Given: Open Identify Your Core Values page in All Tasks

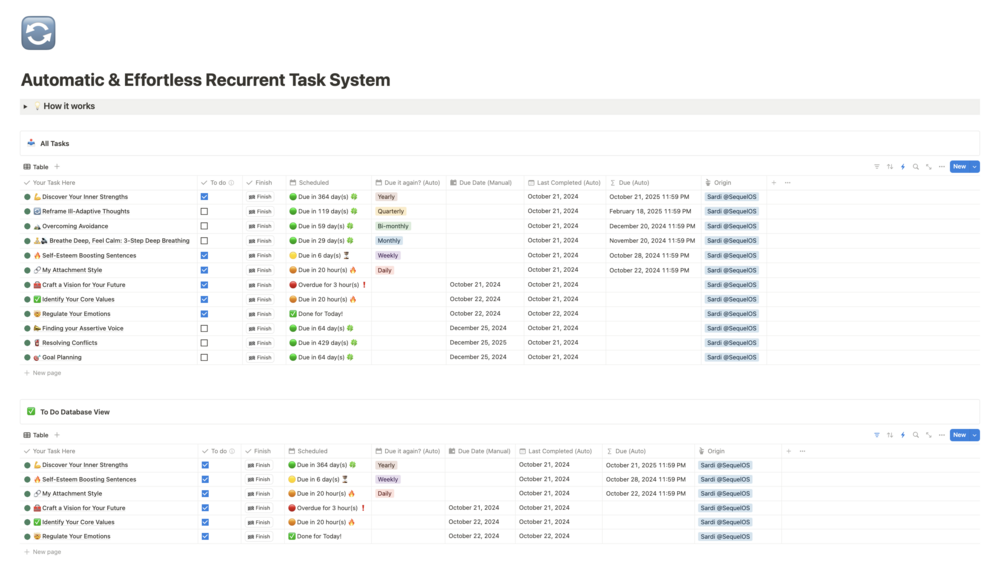Looking at the screenshot, I should (78, 299).
